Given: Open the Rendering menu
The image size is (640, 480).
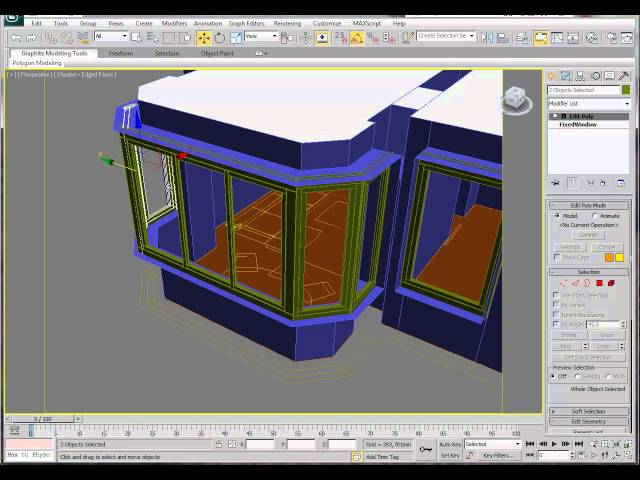Looking at the screenshot, I should tap(287, 24).
